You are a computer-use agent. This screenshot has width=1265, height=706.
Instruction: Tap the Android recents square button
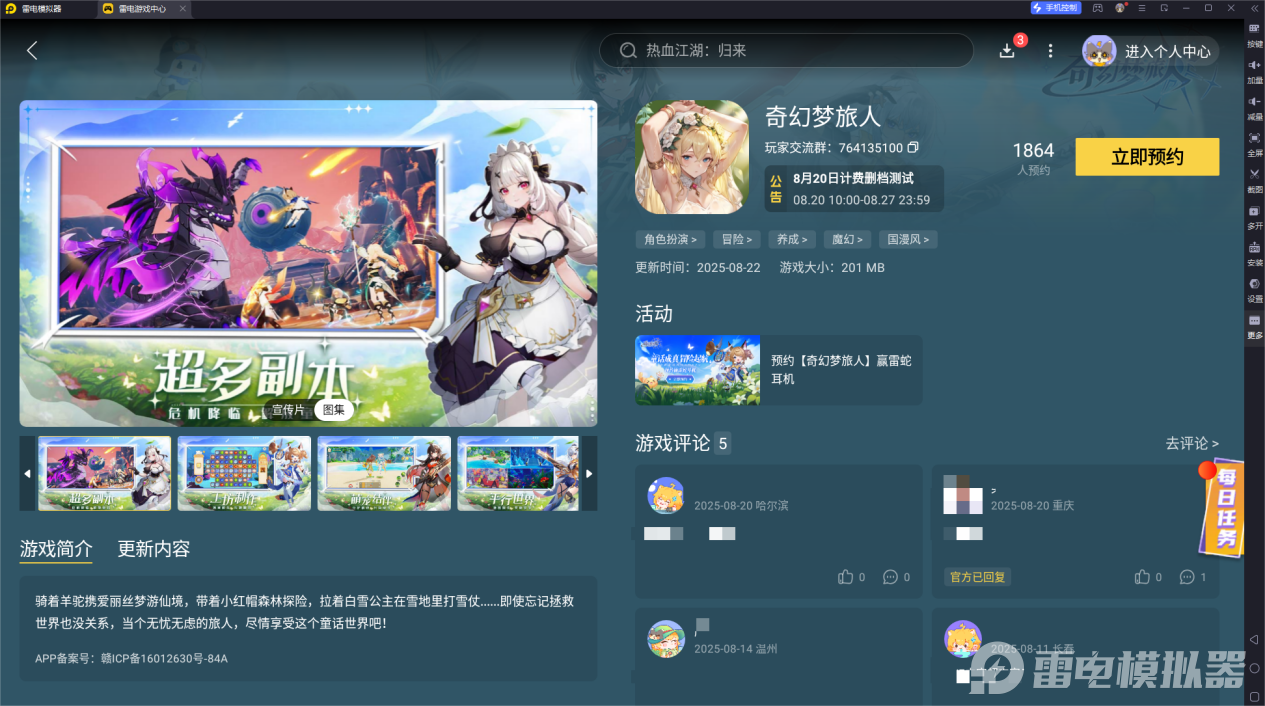pyautogui.click(x=1254, y=695)
